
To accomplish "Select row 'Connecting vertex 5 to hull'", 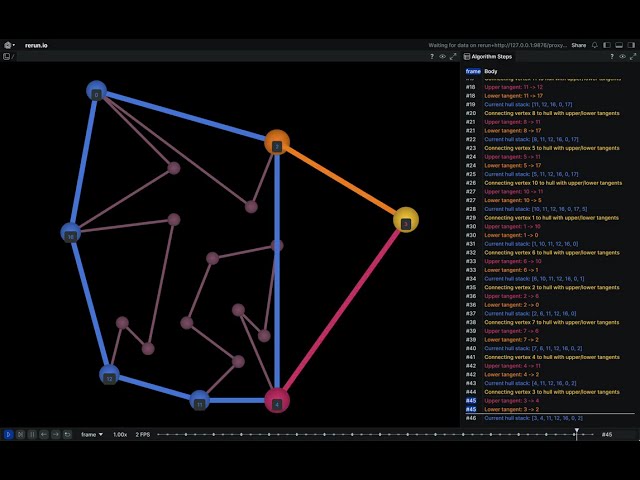I will pyautogui.click(x=550, y=148).
